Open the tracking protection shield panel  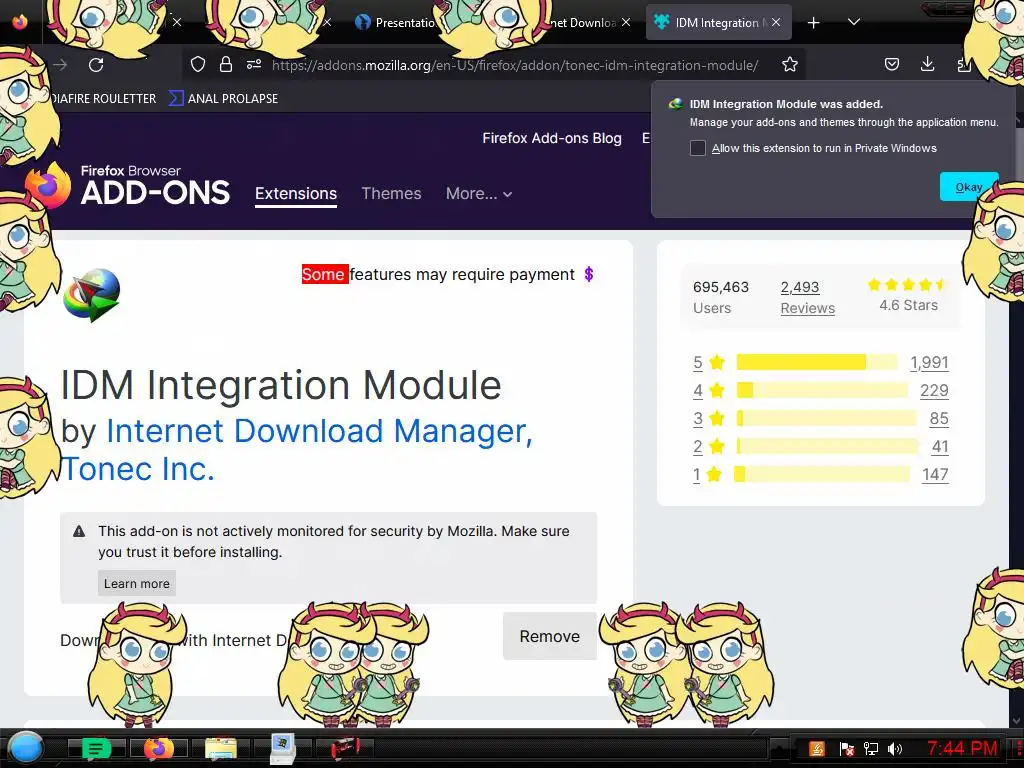pos(198,64)
